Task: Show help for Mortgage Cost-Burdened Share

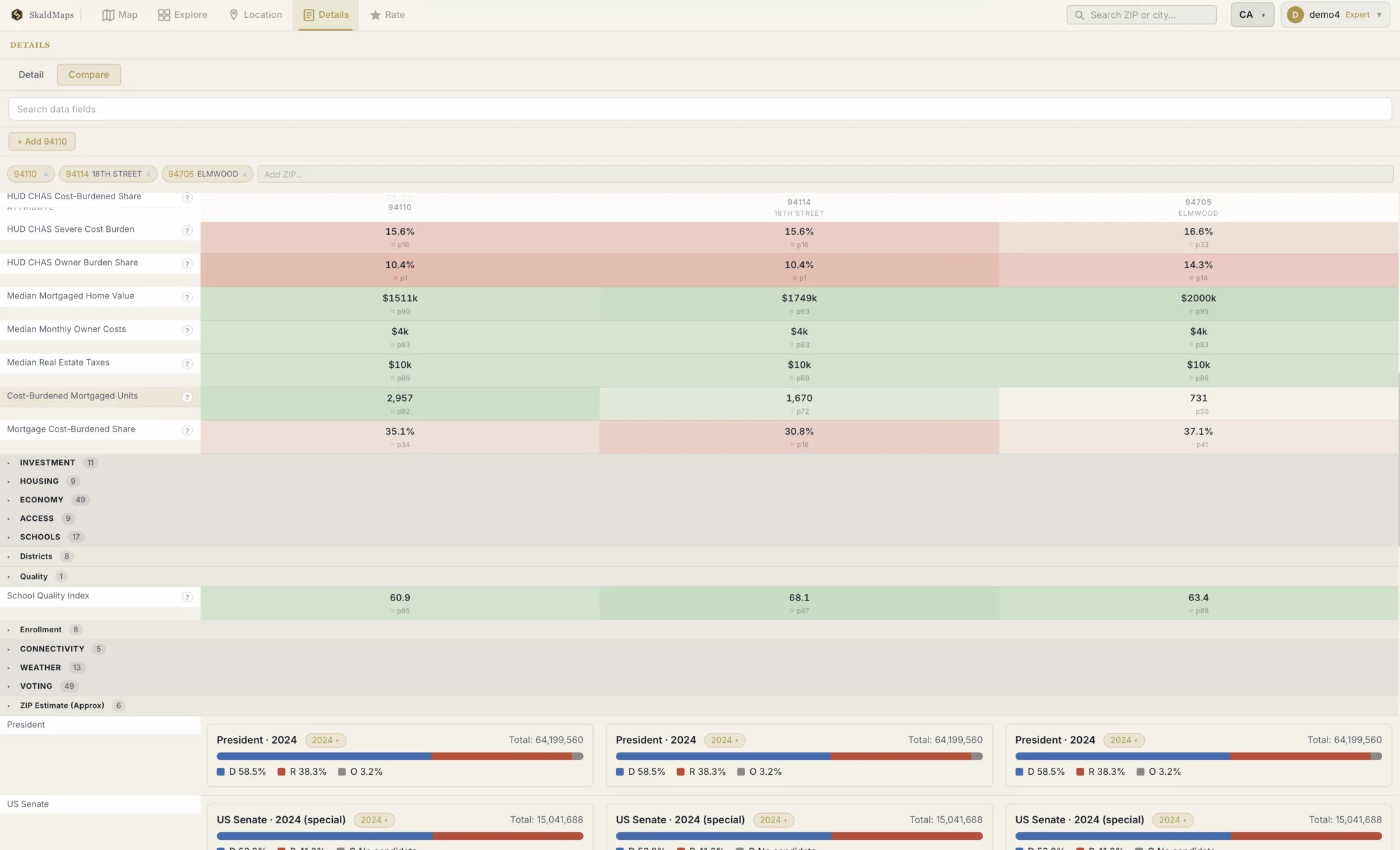Action: [x=187, y=430]
